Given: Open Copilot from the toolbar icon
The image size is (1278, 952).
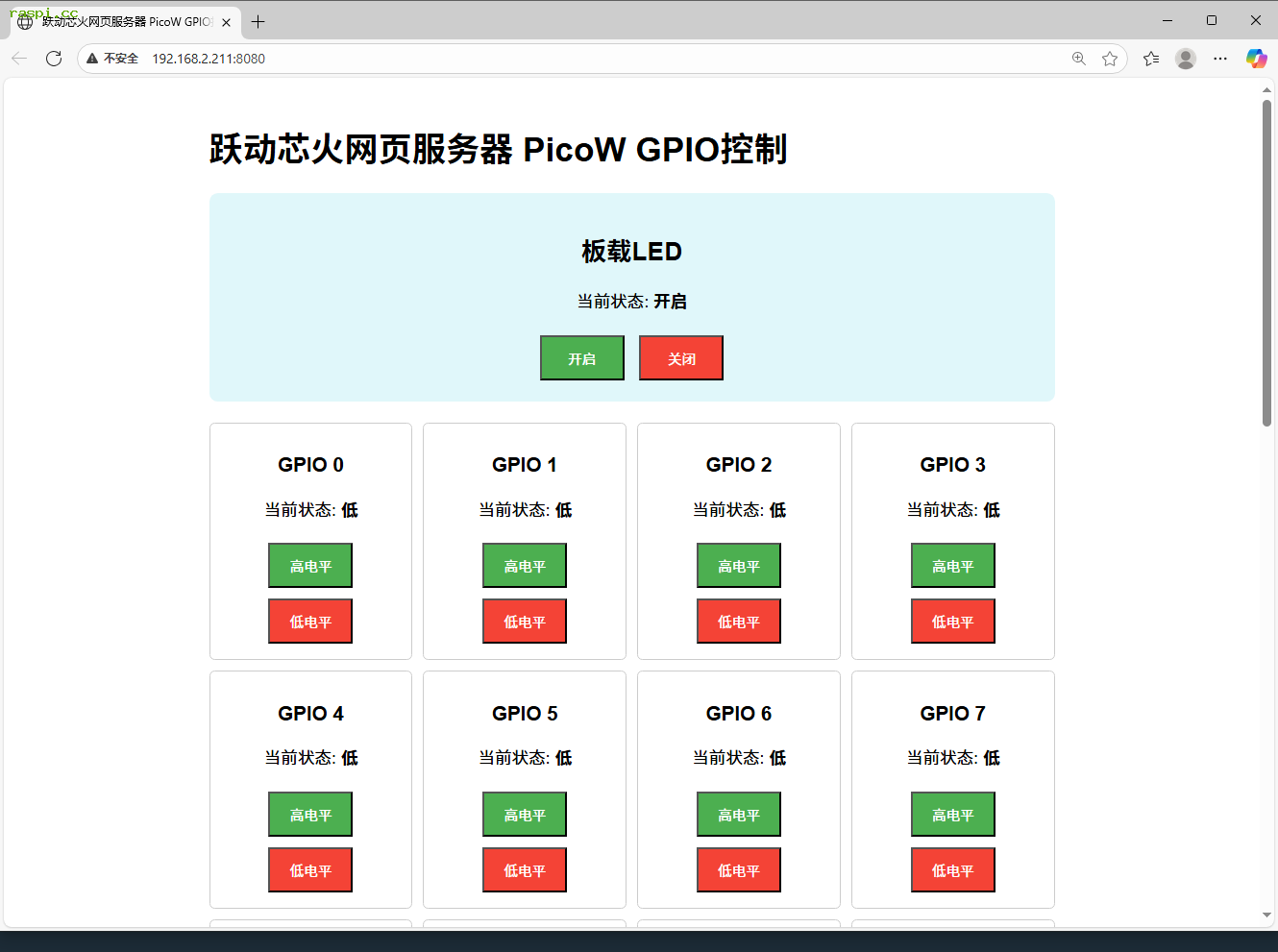Looking at the screenshot, I should click(1256, 59).
